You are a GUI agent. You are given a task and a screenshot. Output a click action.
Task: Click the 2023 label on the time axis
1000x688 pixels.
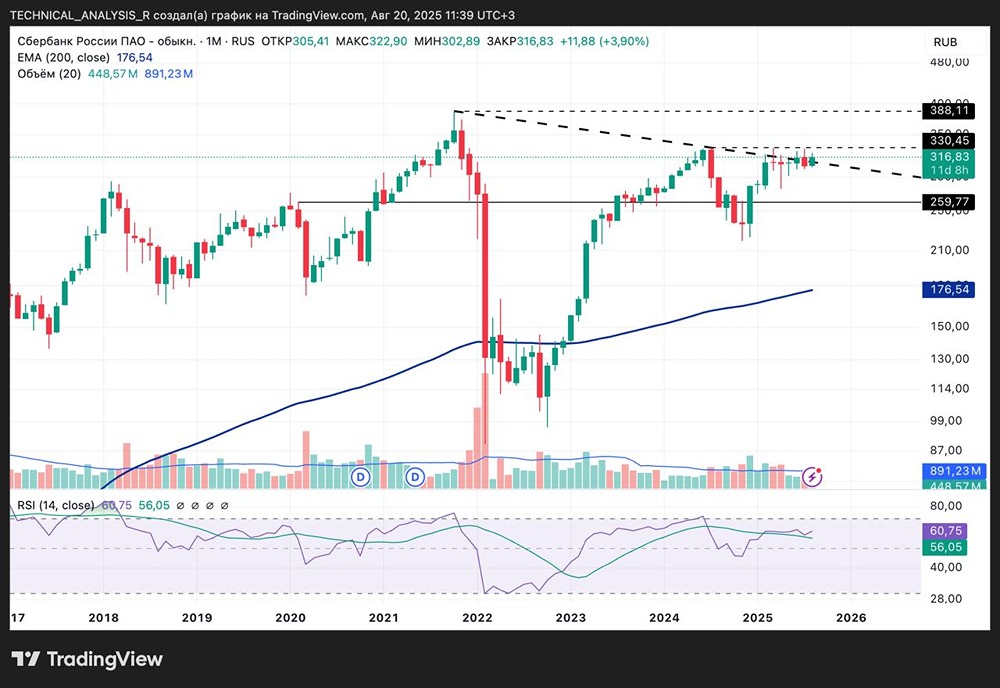click(x=571, y=618)
